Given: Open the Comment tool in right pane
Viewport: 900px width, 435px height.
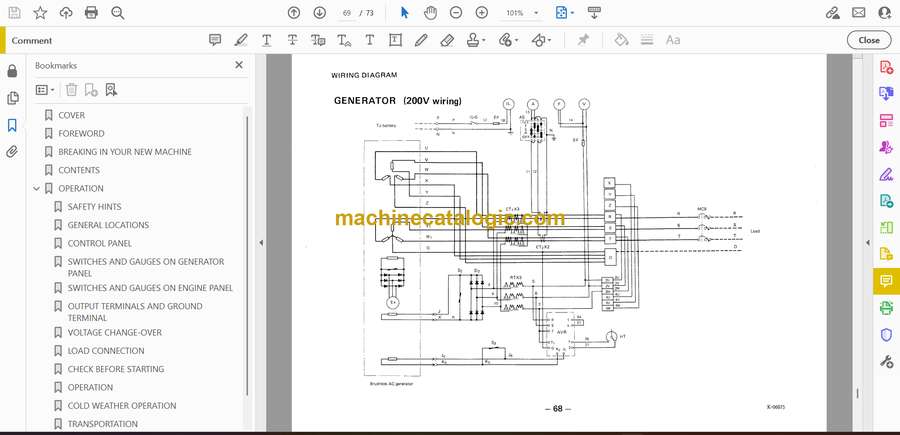Looking at the screenshot, I should (x=886, y=281).
